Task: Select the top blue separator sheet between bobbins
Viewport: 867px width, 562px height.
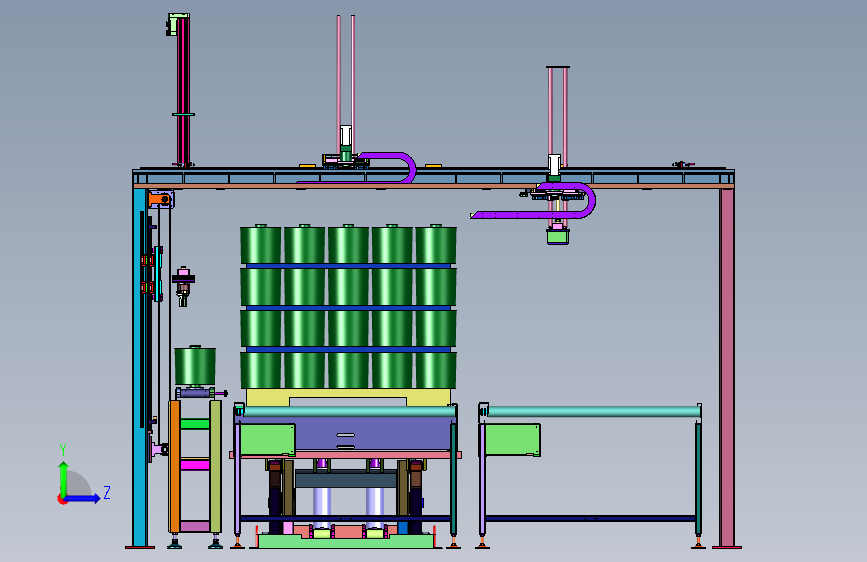Action: pyautogui.click(x=348, y=266)
